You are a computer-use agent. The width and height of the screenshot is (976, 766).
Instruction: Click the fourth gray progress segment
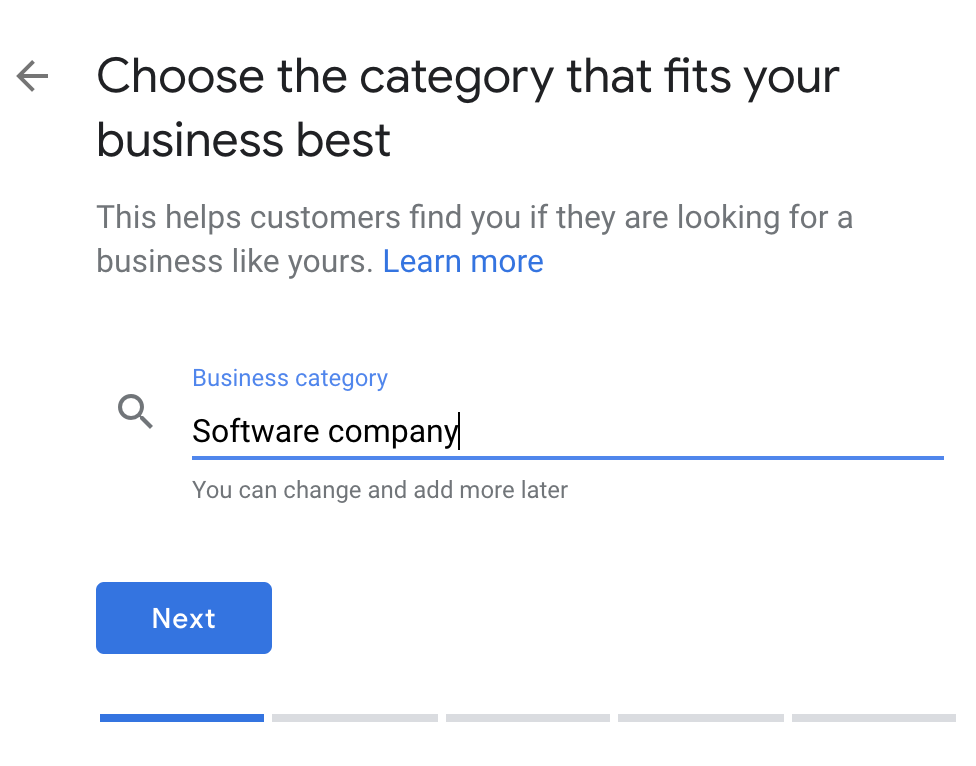click(x=701, y=718)
